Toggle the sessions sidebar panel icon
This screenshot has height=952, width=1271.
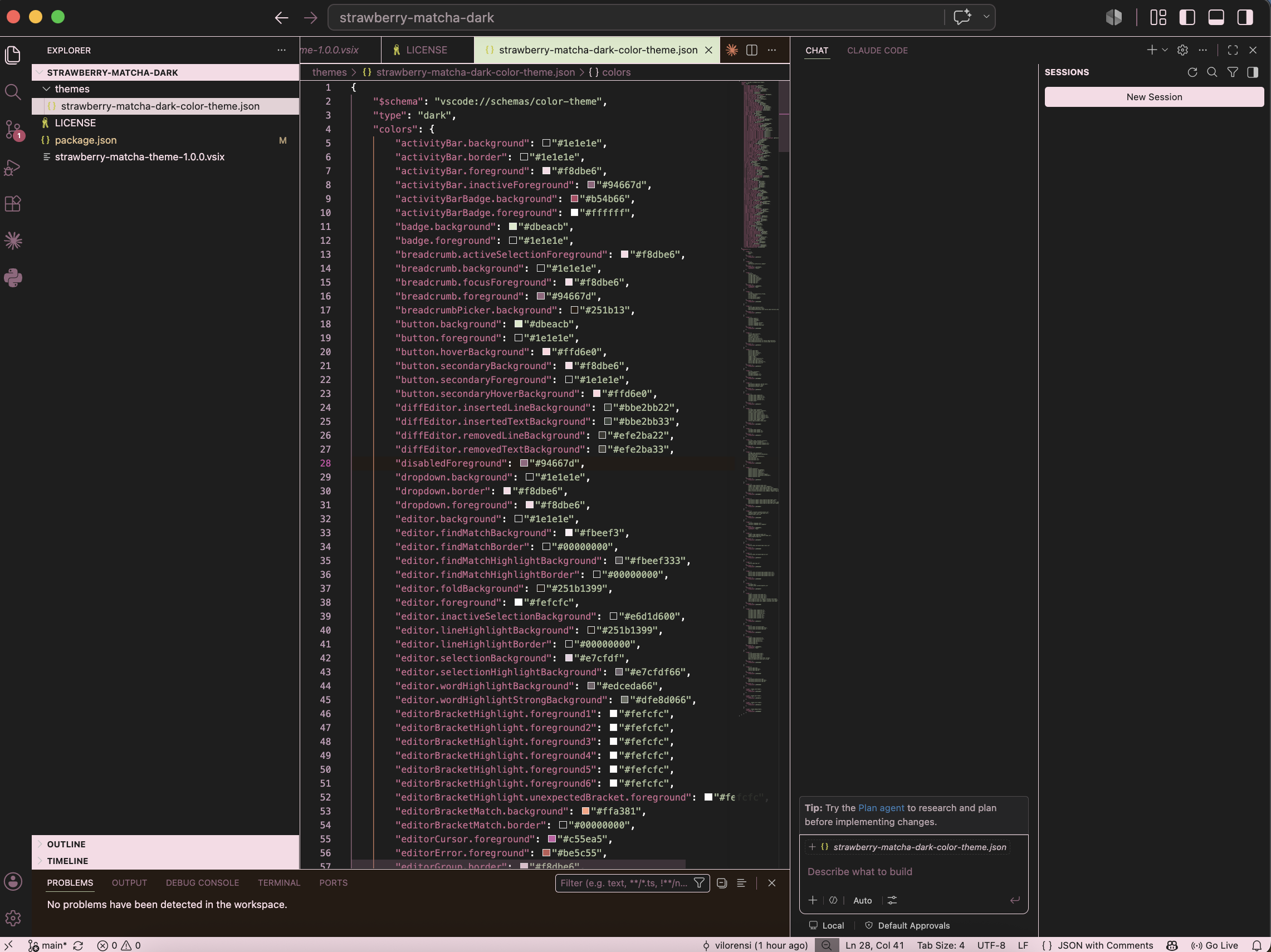(x=1253, y=72)
